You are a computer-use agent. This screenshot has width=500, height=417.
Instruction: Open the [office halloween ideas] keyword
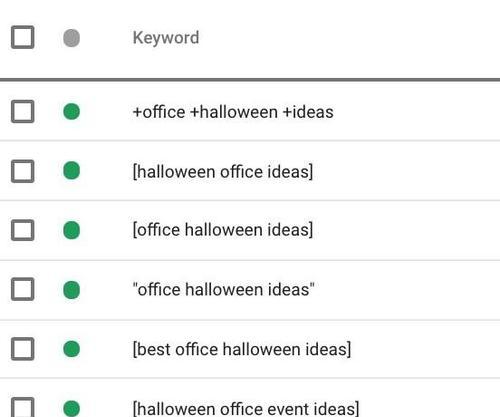tap(223, 230)
